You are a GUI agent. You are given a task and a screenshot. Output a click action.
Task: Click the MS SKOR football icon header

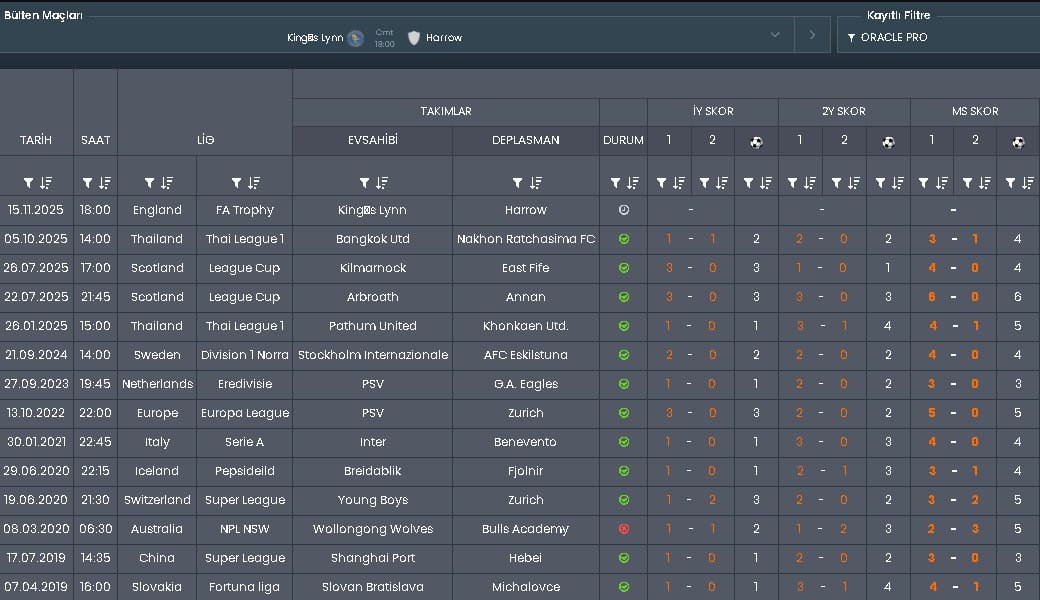(x=1018, y=142)
